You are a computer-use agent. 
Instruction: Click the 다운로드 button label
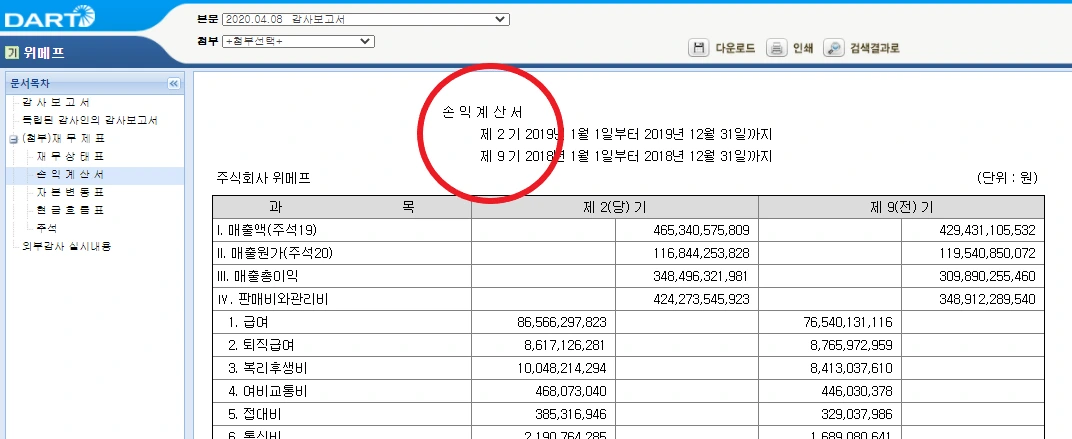735,49
